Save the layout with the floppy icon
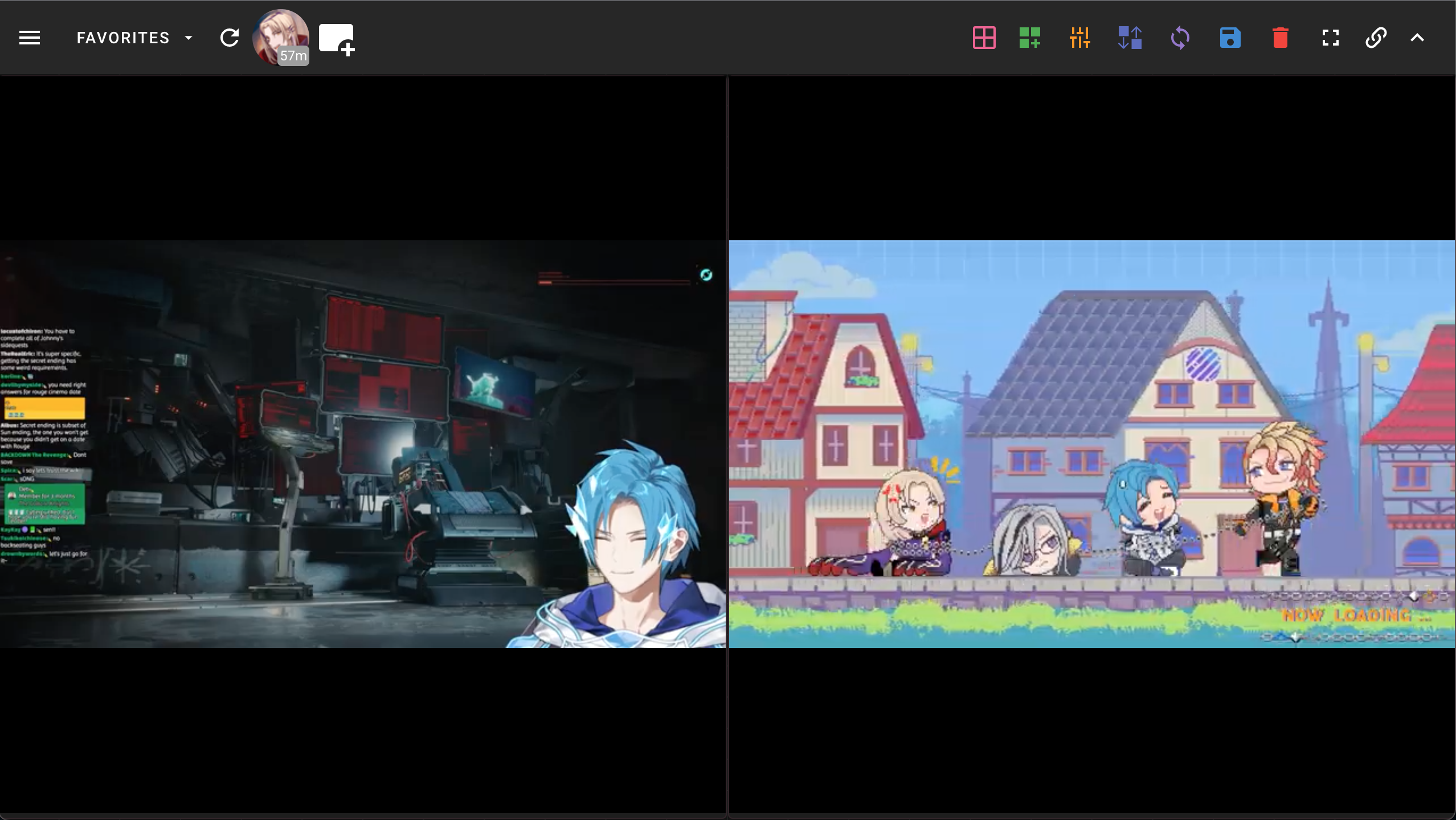1456x820 pixels. [x=1230, y=38]
